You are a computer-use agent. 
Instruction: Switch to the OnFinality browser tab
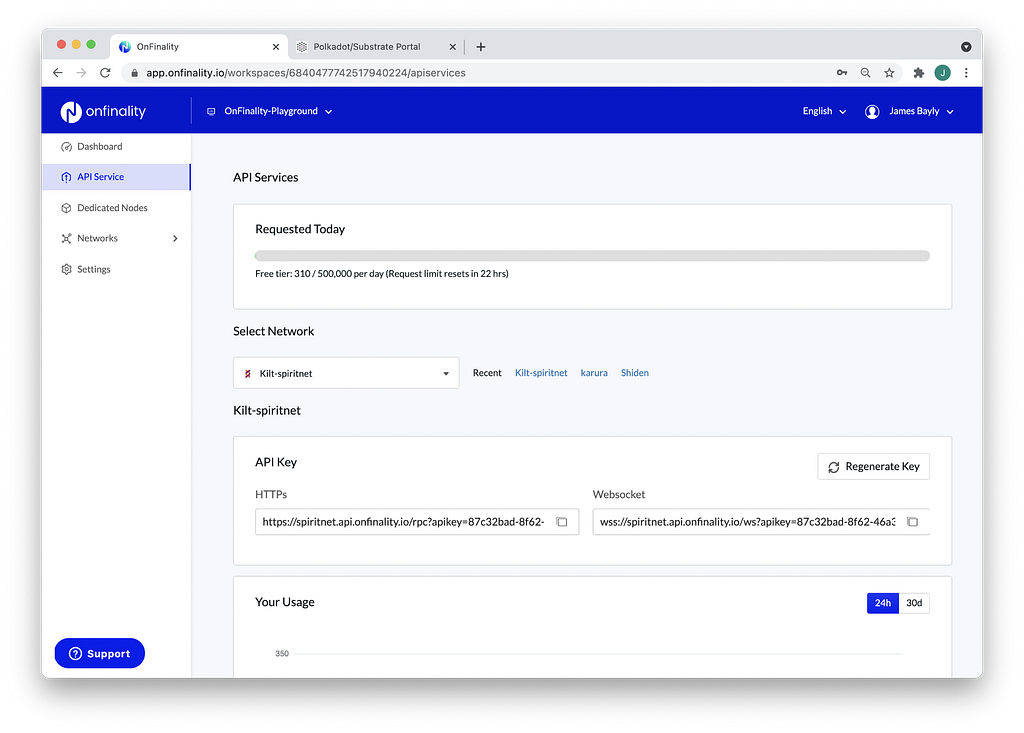[199, 46]
